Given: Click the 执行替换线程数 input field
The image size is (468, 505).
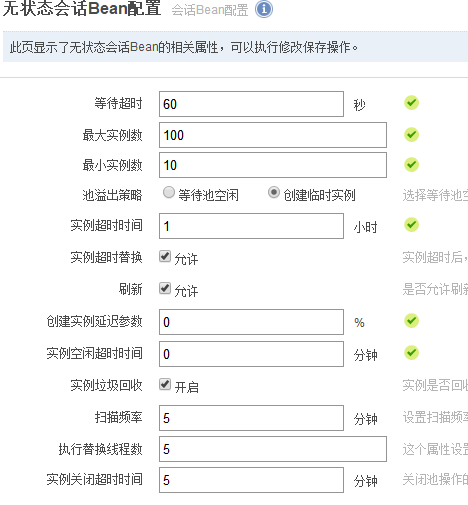Looking at the screenshot, I should [273, 449].
